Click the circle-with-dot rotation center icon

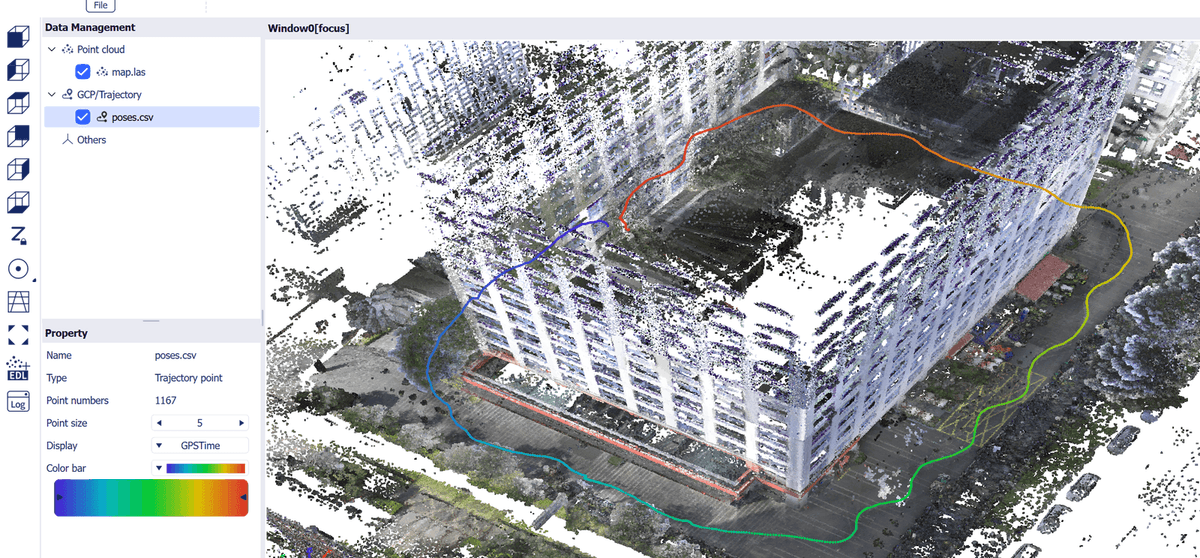(x=17, y=268)
